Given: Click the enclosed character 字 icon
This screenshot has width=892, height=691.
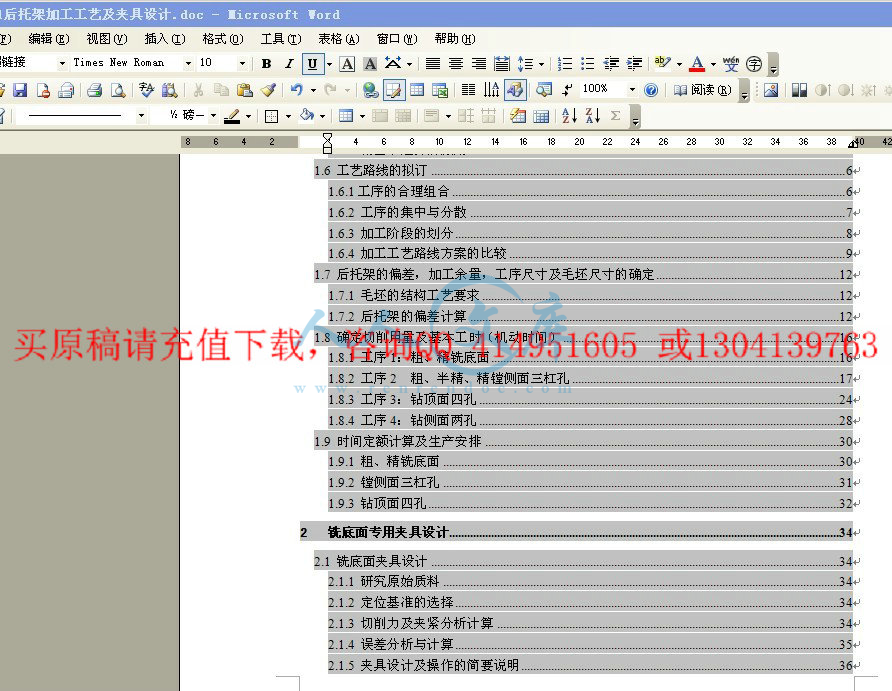Looking at the screenshot, I should (x=754, y=63).
